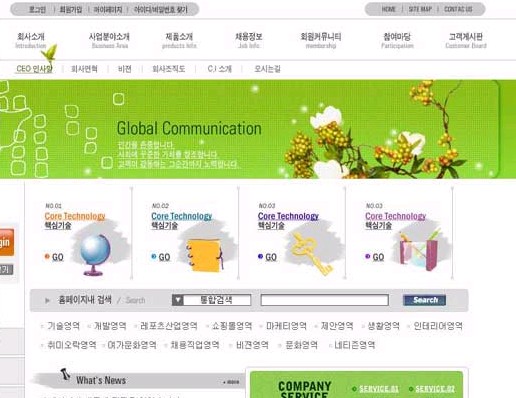The height and width of the screenshot is (398, 516).
Task: Open the 참여마당 Participation menu
Action: coord(397,40)
